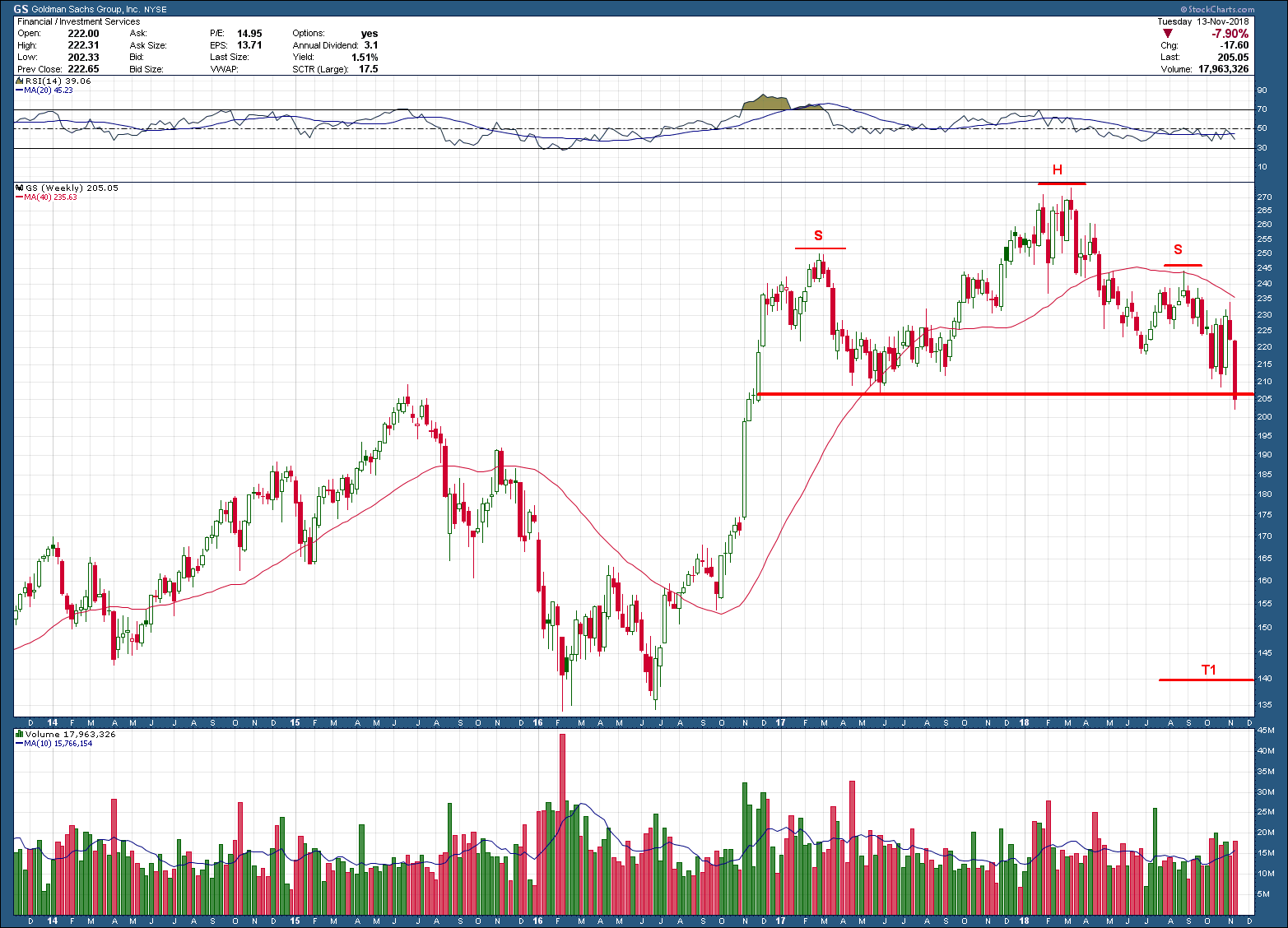Click the tallest volume bar in Feb 2016
The width and height of the screenshot is (1288, 928).
click(x=563, y=824)
